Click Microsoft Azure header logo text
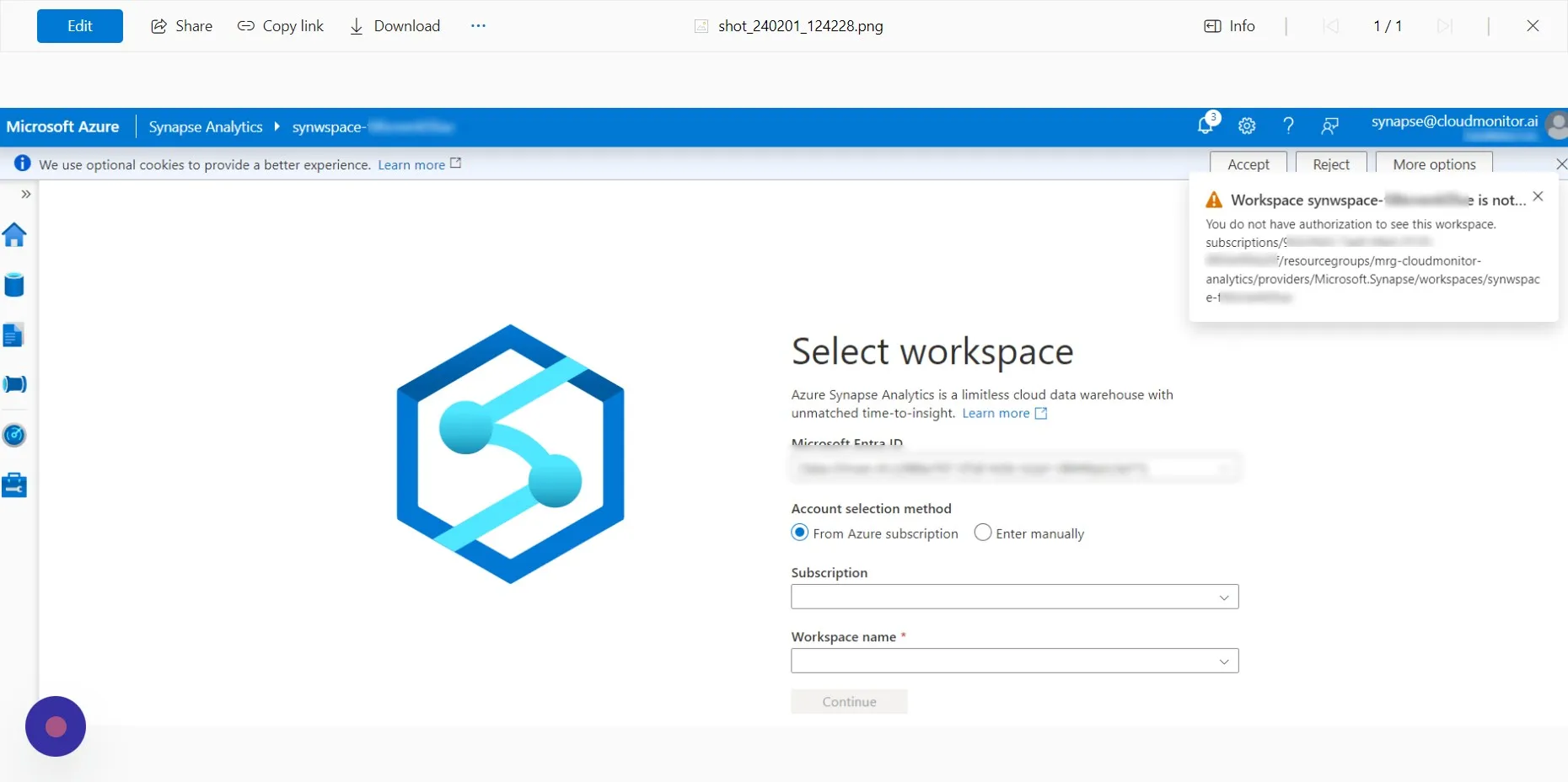This screenshot has width=1568, height=782. (63, 126)
